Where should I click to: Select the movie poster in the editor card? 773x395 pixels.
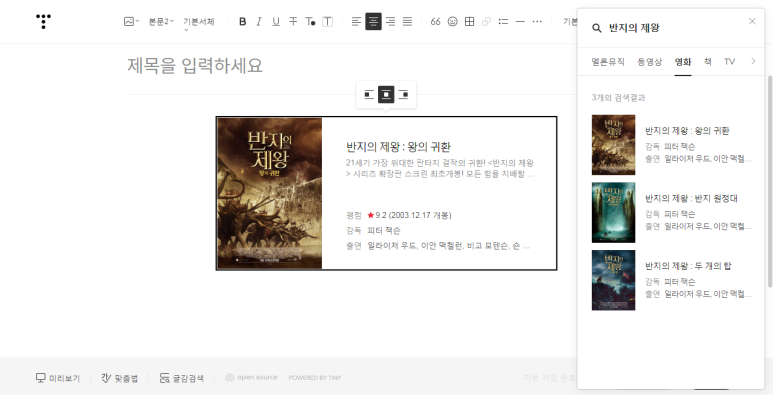coord(270,193)
